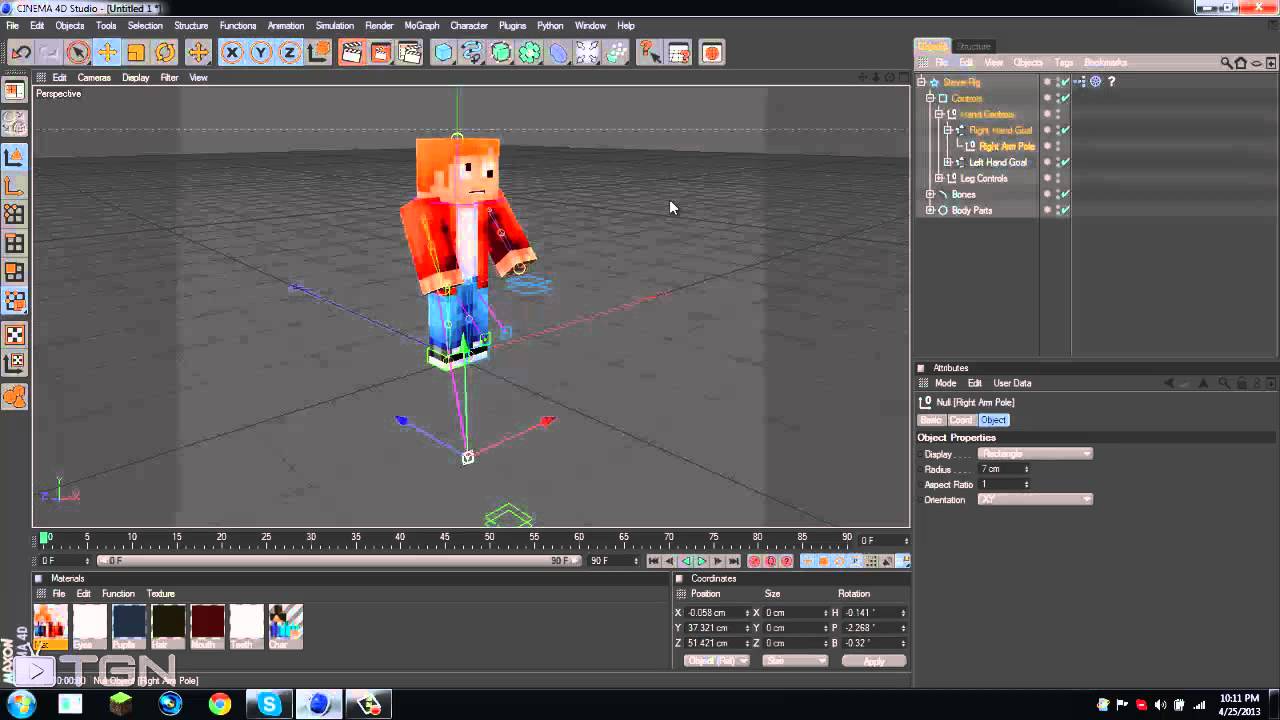Click the Position X coordinate field
Screen dimensions: 1280x720
(x=715, y=613)
